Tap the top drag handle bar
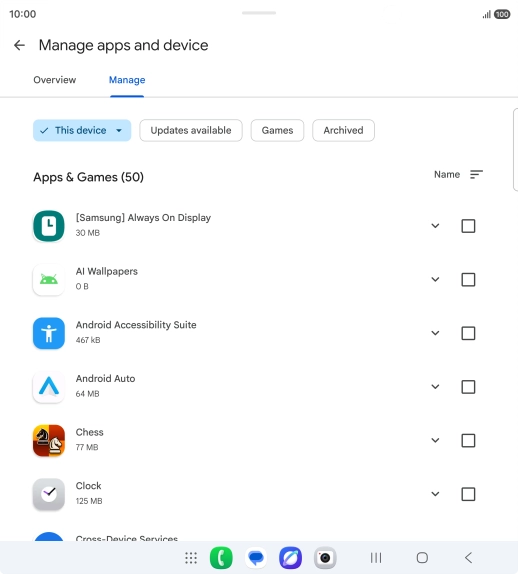 (x=259, y=13)
